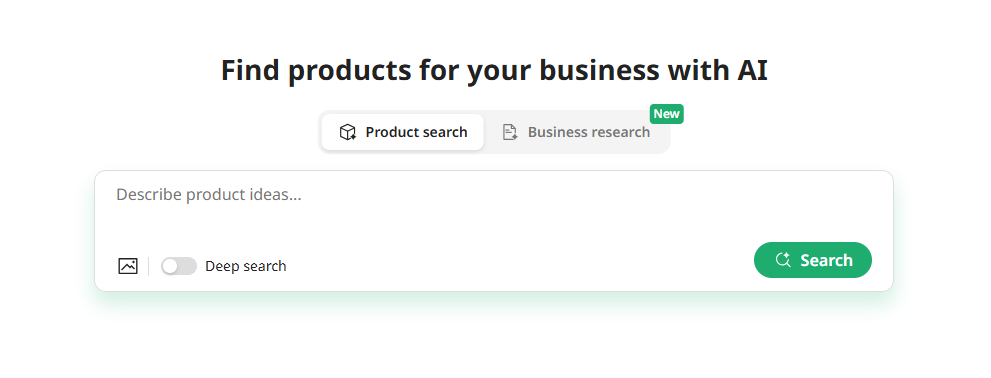Click the word AI in the page heading
This screenshot has height=378, width=991.
click(x=752, y=70)
